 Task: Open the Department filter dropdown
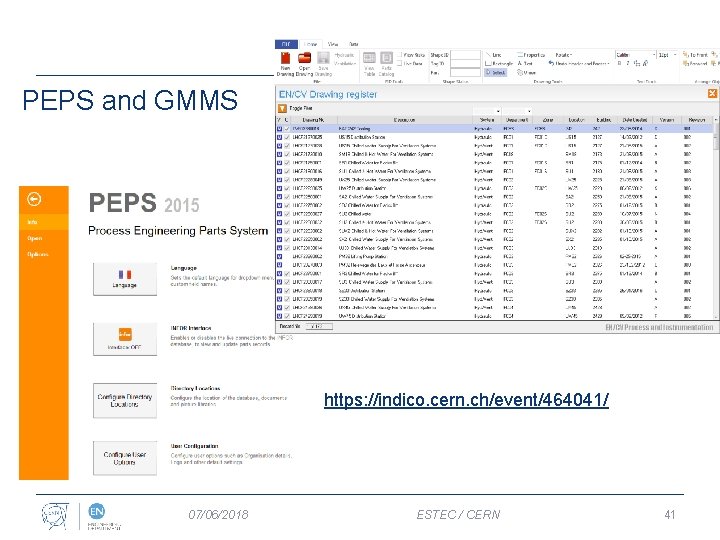pos(529,111)
